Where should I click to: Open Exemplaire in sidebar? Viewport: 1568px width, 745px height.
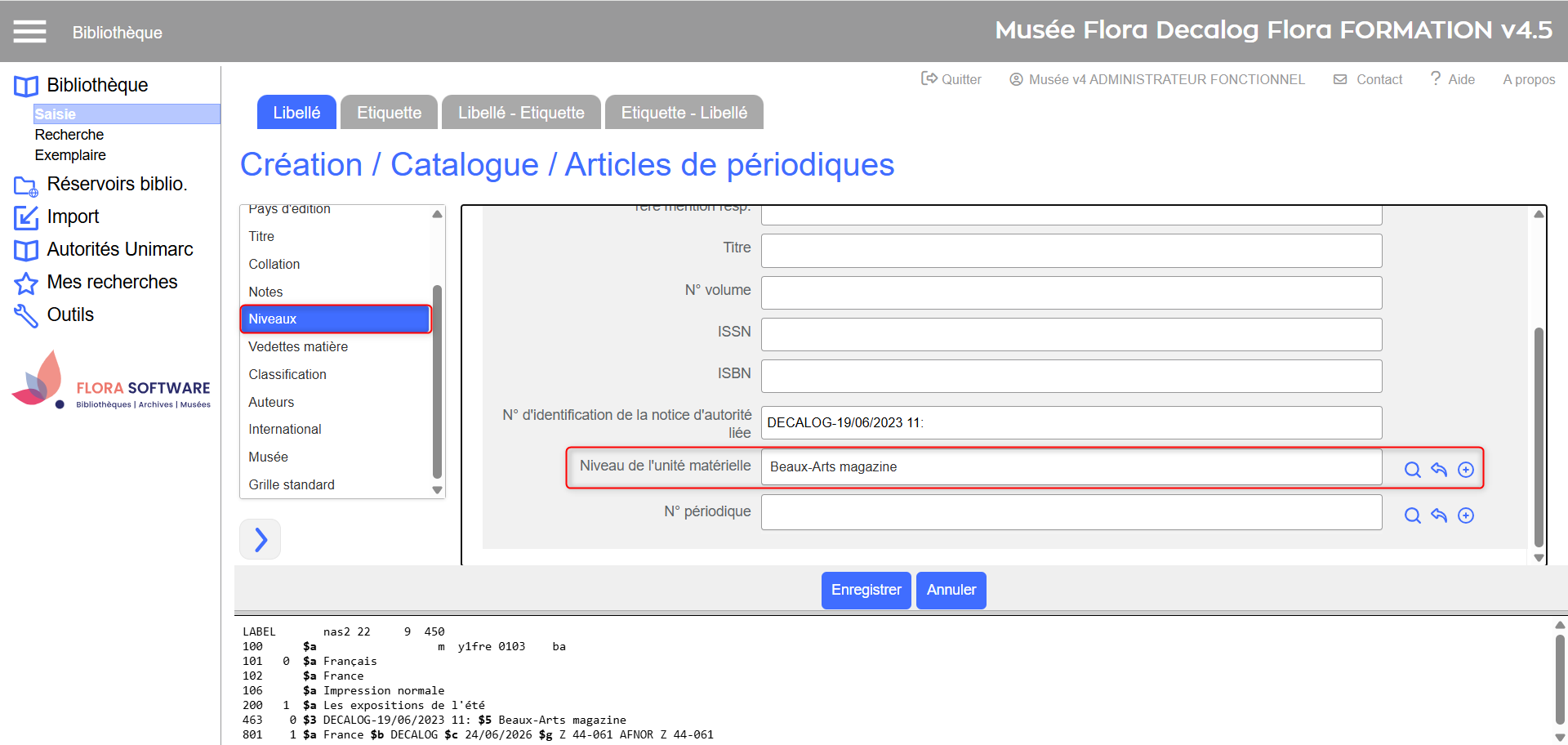pos(70,155)
